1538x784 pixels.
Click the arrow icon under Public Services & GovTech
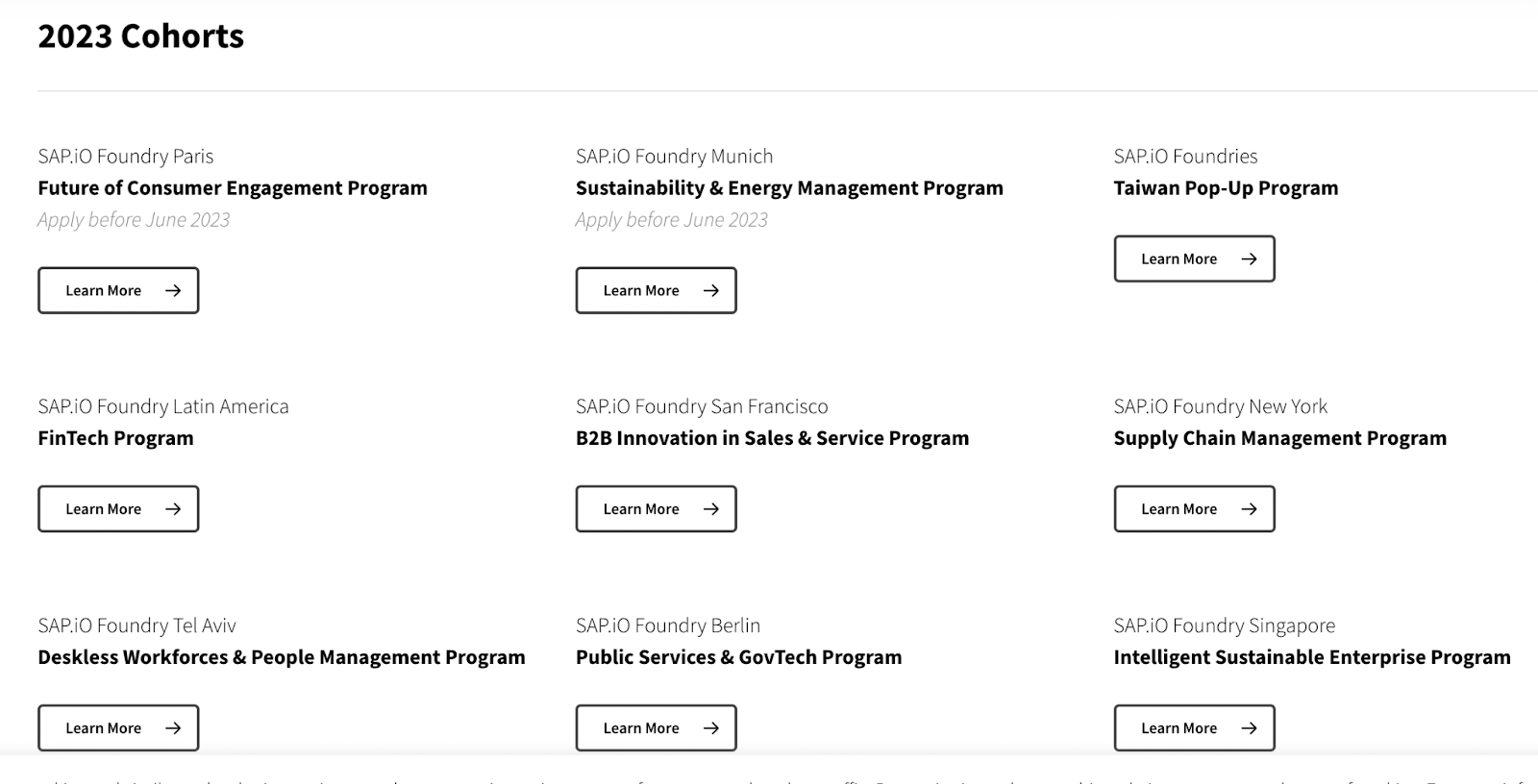711,728
